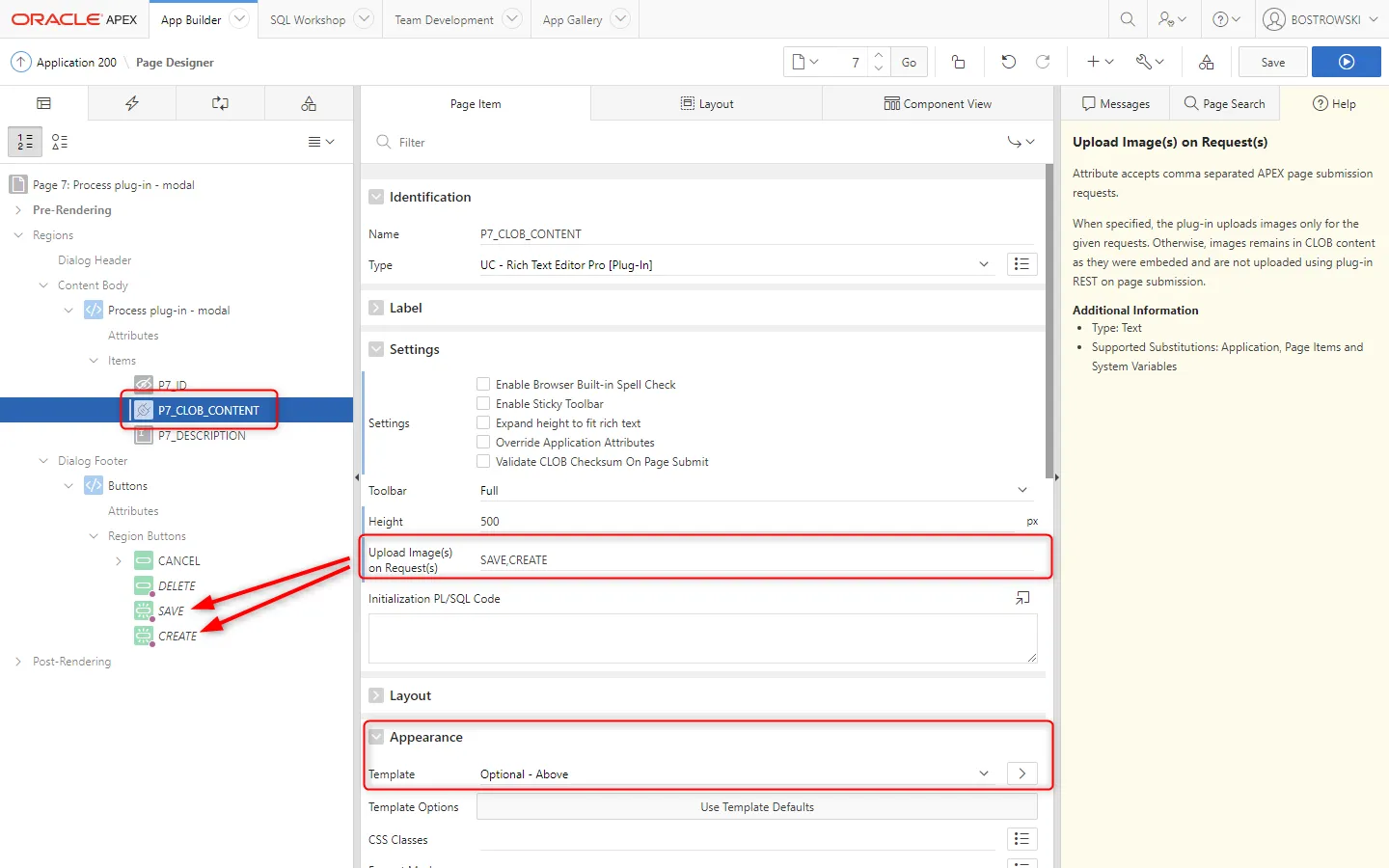Screen dimensions: 1389x868
Task: Expand Initialization PL/SQL Code editor
Action: (x=1022, y=599)
